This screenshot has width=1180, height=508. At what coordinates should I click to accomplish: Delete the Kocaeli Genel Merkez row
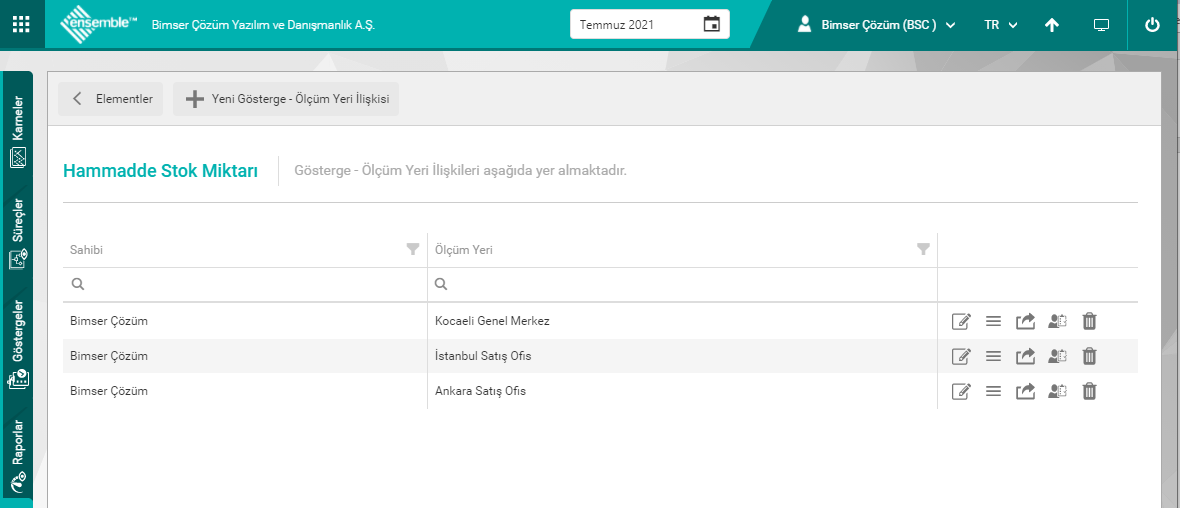click(x=1090, y=322)
